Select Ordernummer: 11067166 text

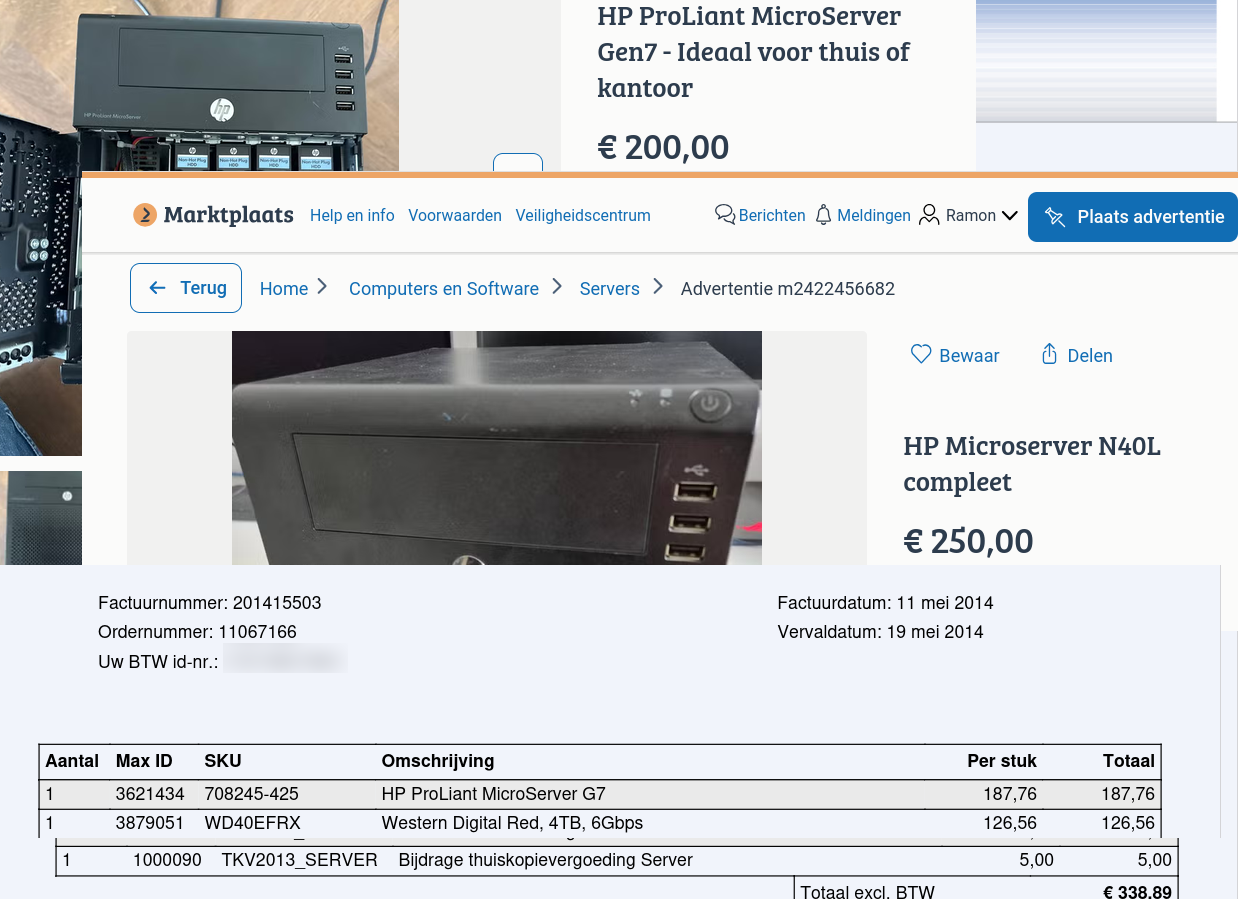pyautogui.click(x=197, y=632)
